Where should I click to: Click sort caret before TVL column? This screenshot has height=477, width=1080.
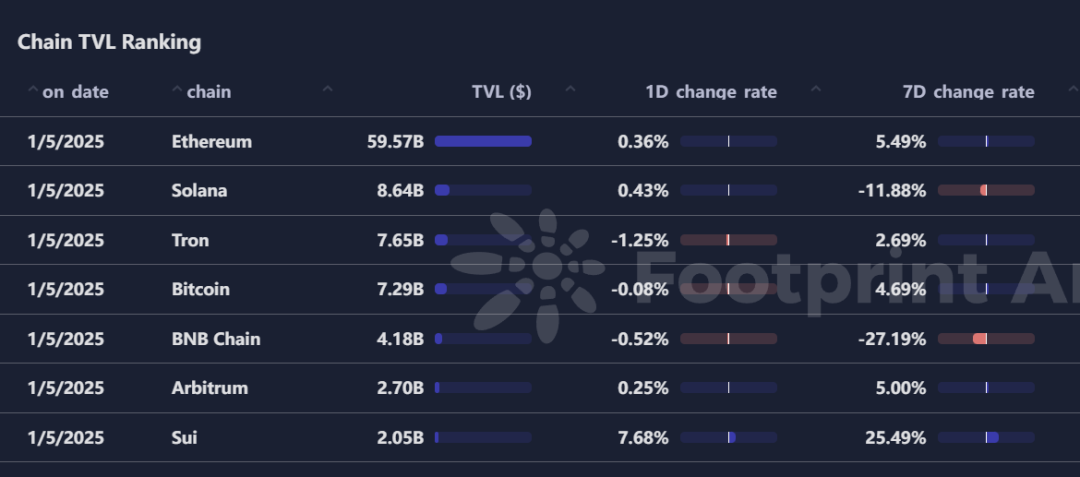[x=328, y=89]
